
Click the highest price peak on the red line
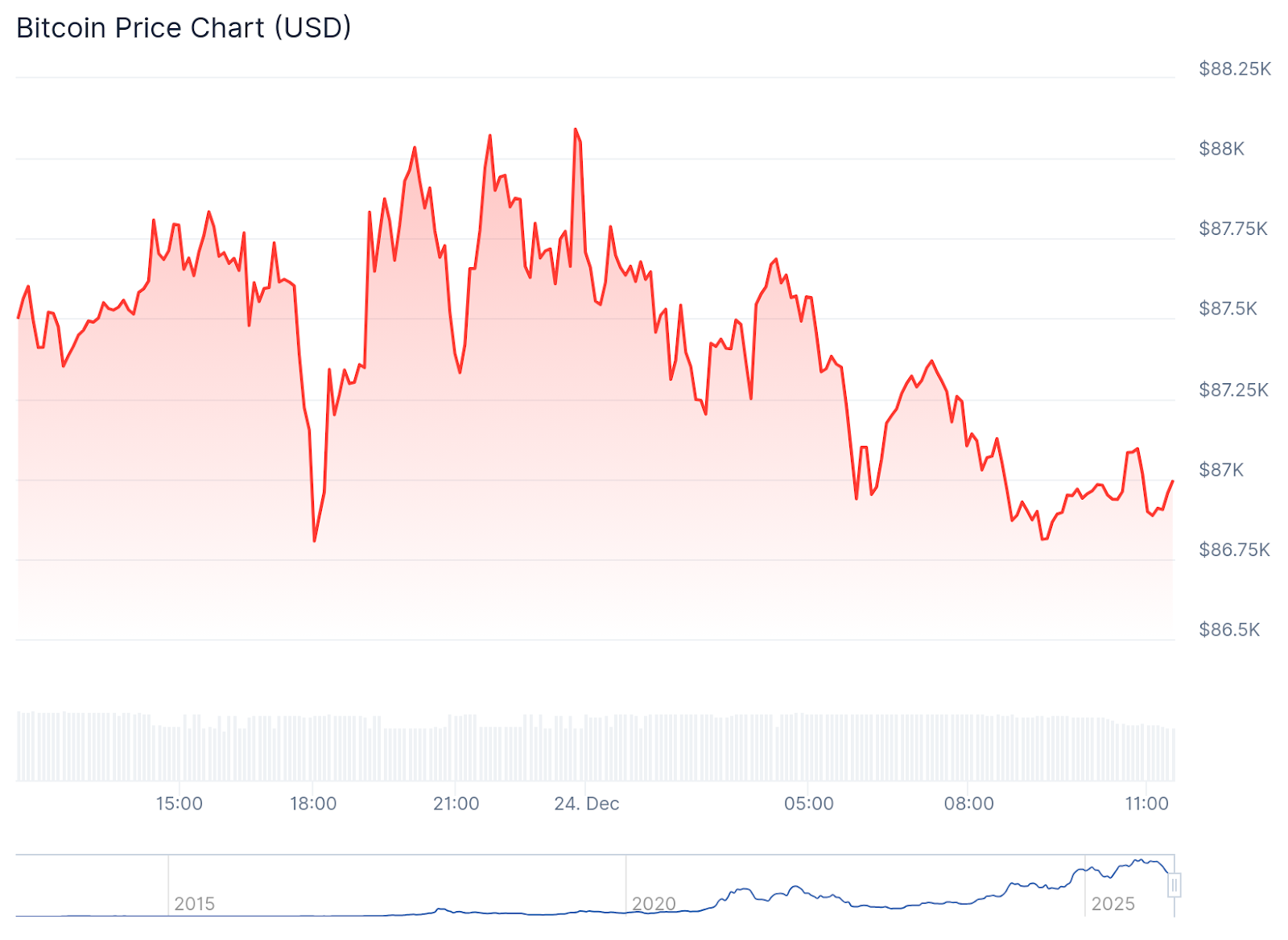coord(576,130)
